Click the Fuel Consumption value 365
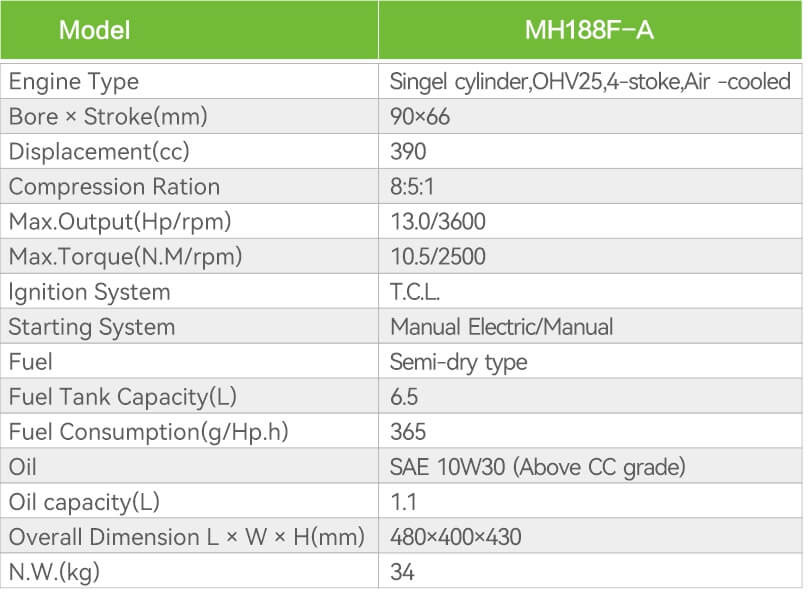This screenshot has height=595, width=808. pos(408,432)
